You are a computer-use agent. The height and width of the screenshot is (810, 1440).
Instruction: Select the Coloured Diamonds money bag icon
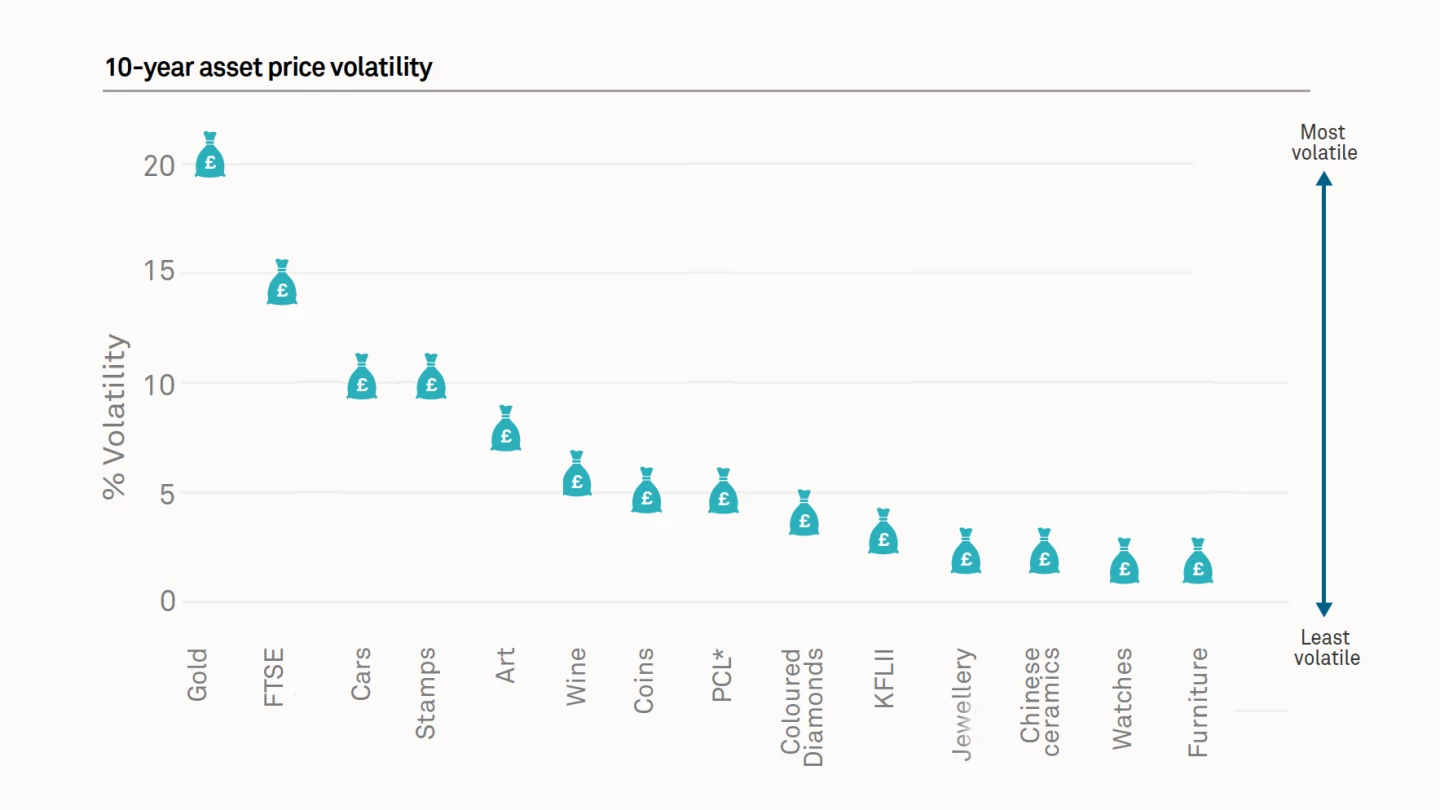click(804, 515)
